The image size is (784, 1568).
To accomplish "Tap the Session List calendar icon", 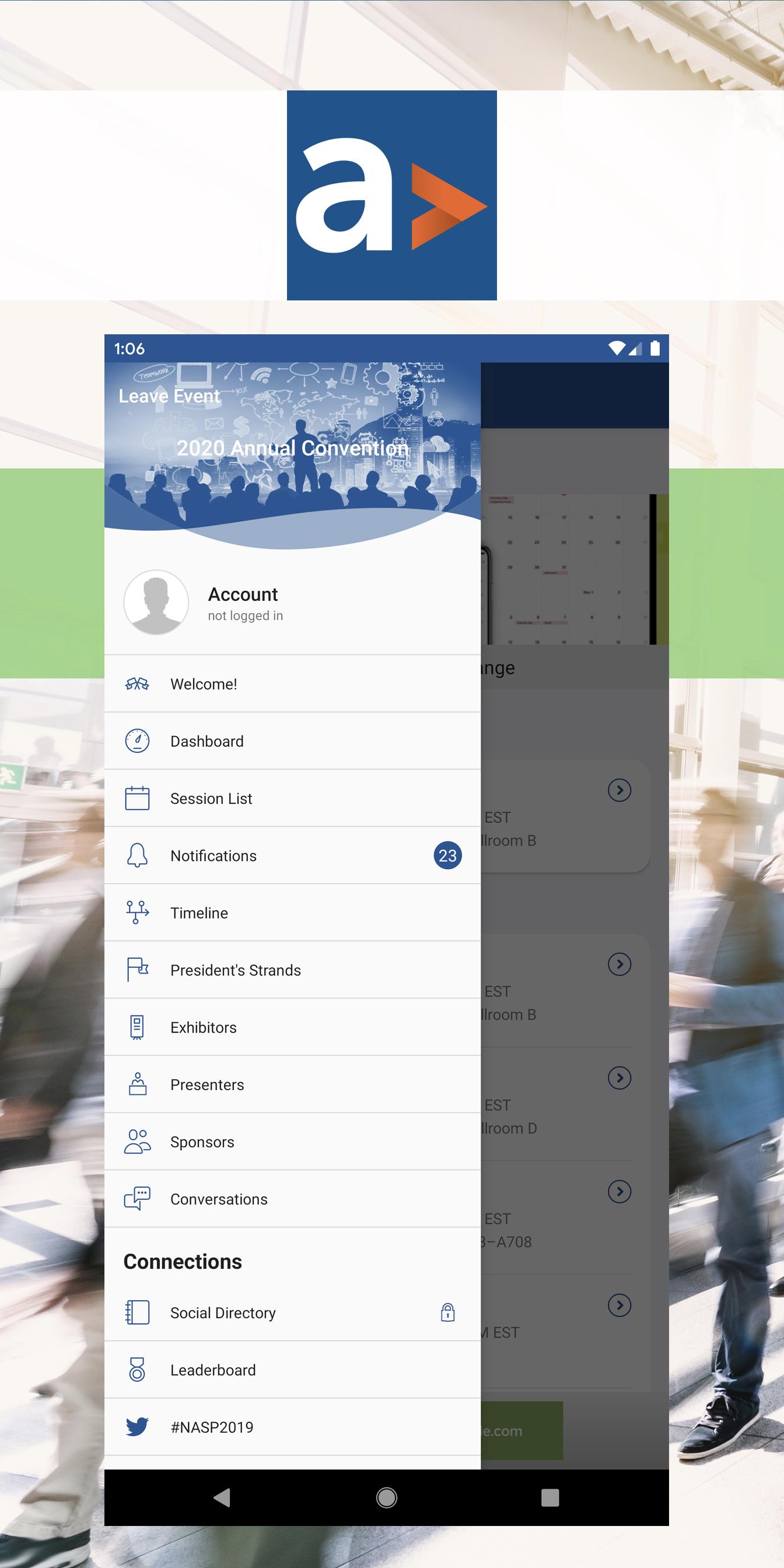I will [137, 798].
